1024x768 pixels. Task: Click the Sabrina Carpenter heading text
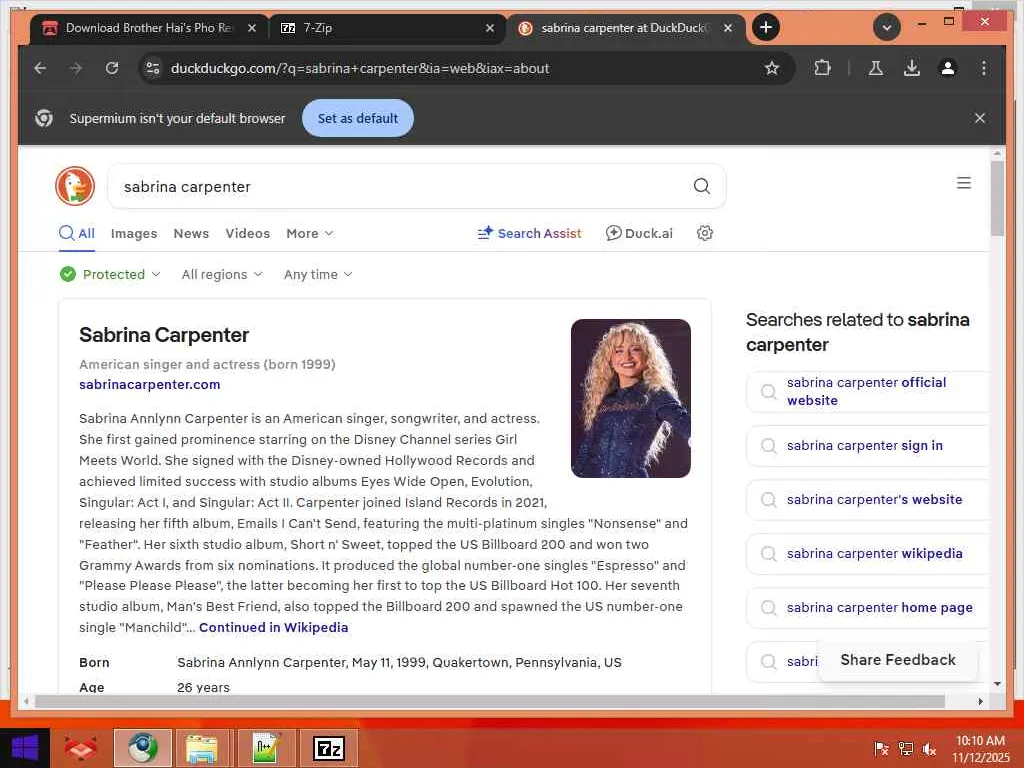(x=164, y=335)
